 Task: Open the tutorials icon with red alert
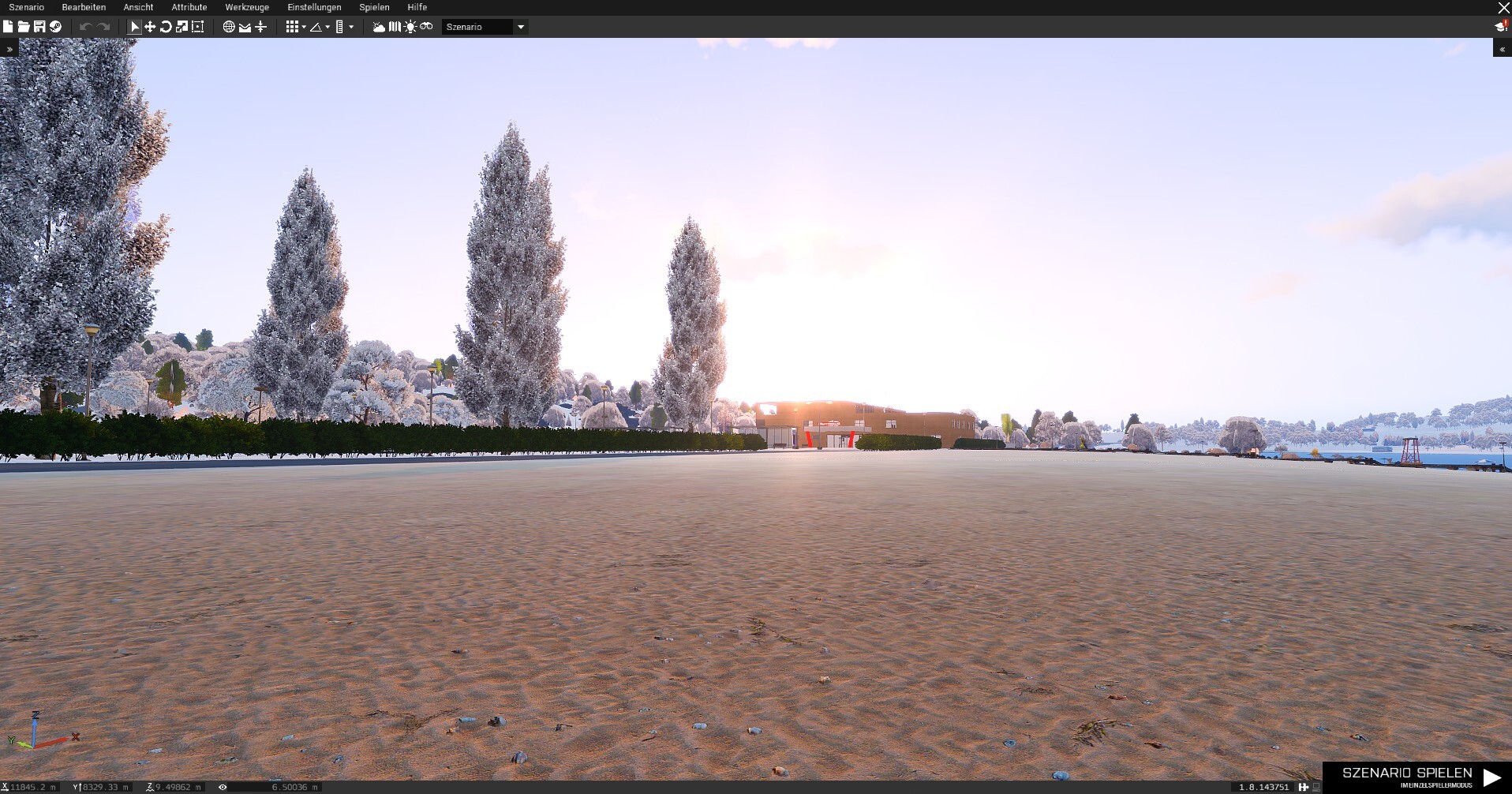(1500, 27)
